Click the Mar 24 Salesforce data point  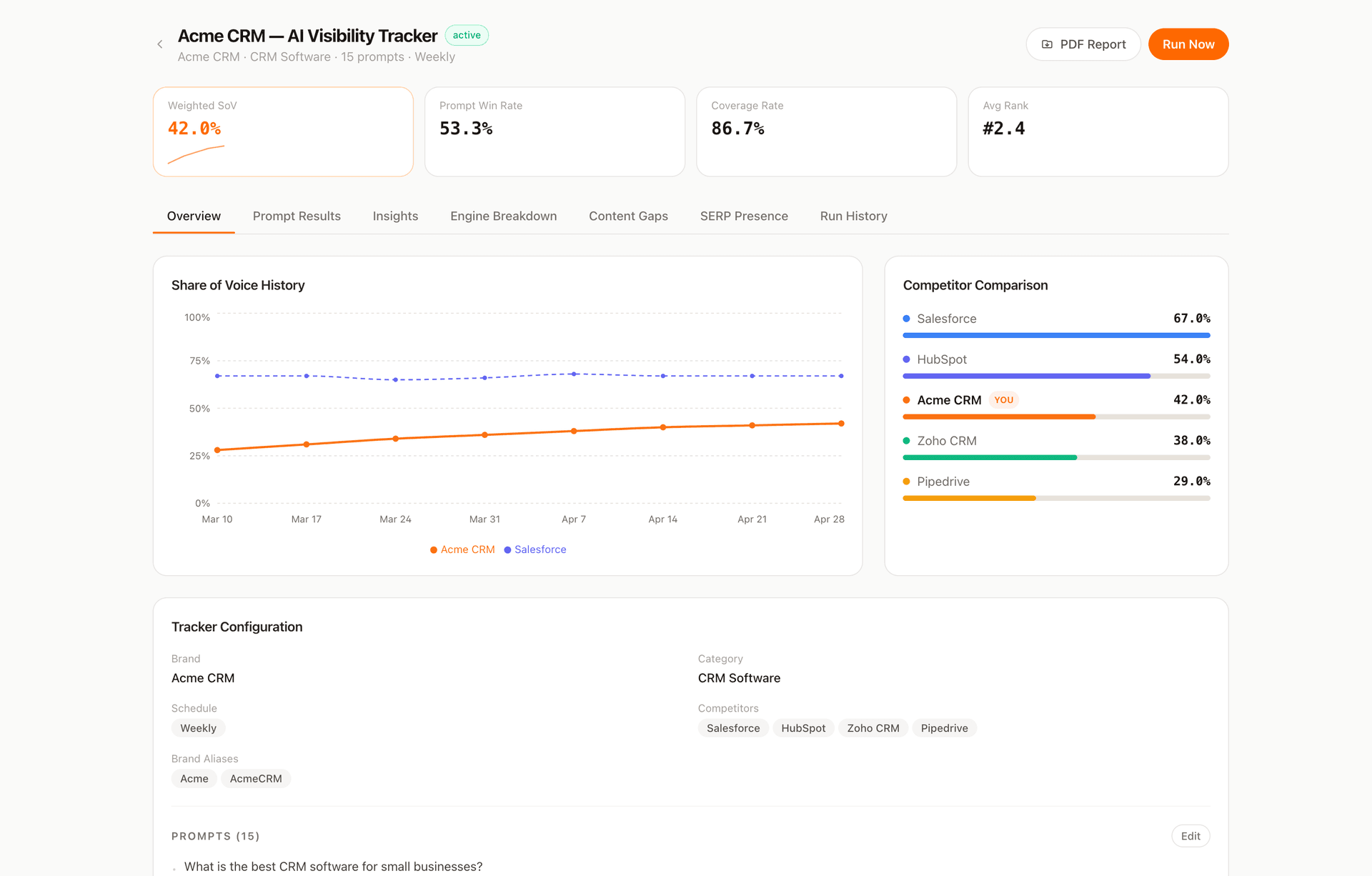point(395,379)
